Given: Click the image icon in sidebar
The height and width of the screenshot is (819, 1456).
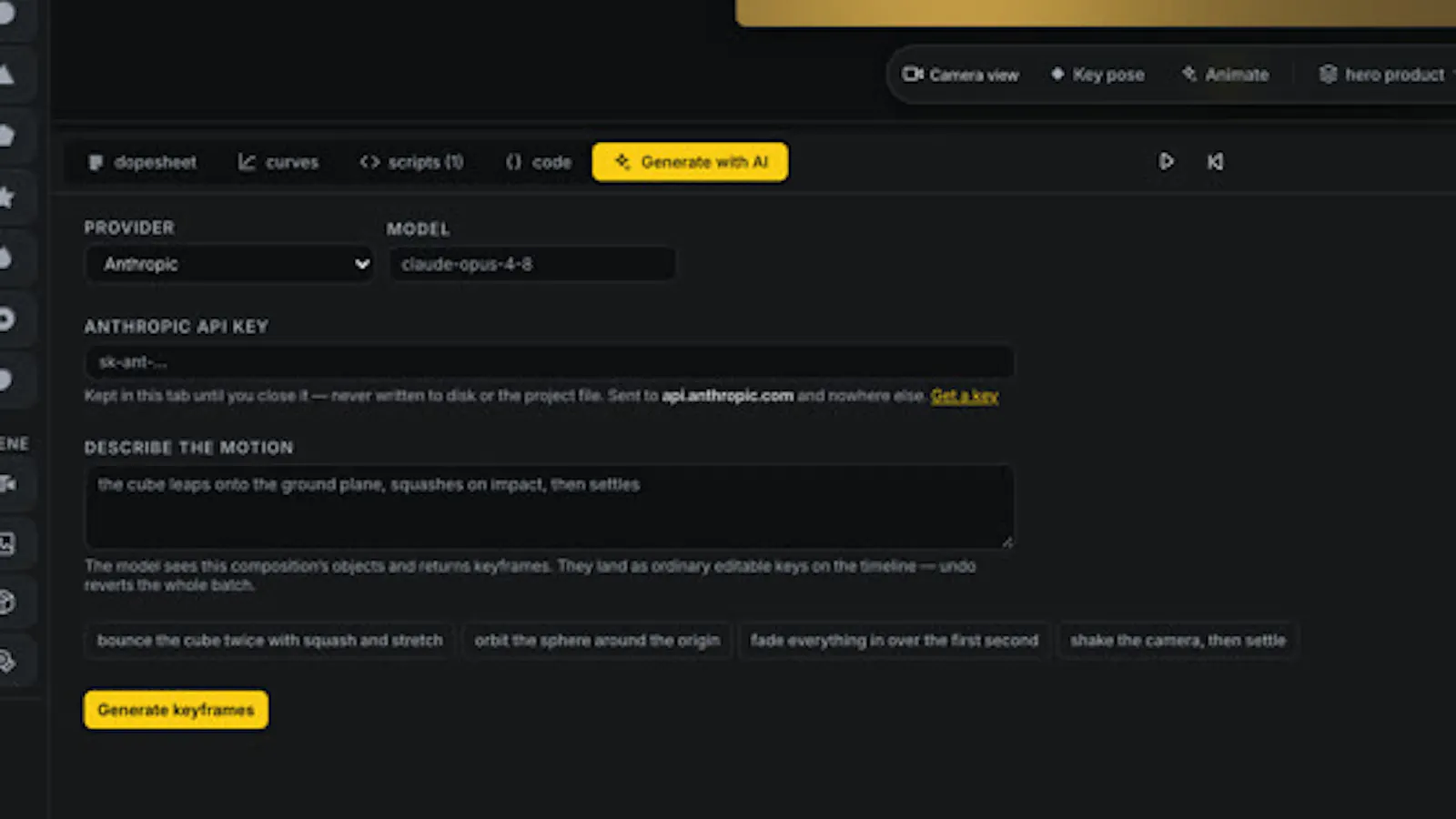Looking at the screenshot, I should point(6,544).
